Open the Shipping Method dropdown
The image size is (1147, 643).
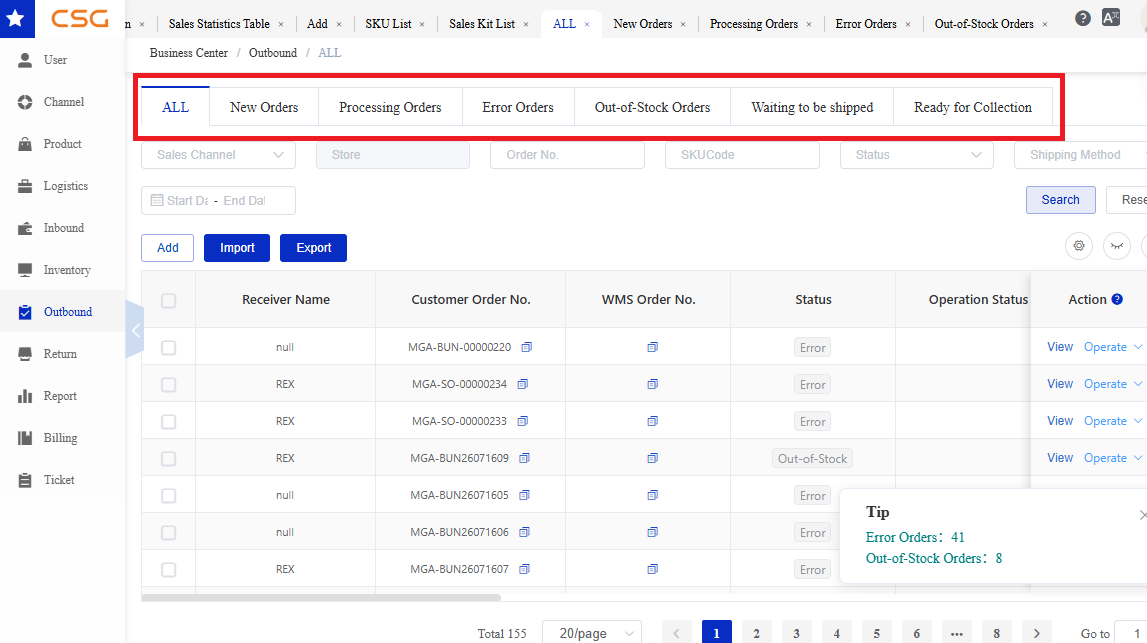pyautogui.click(x=1080, y=155)
